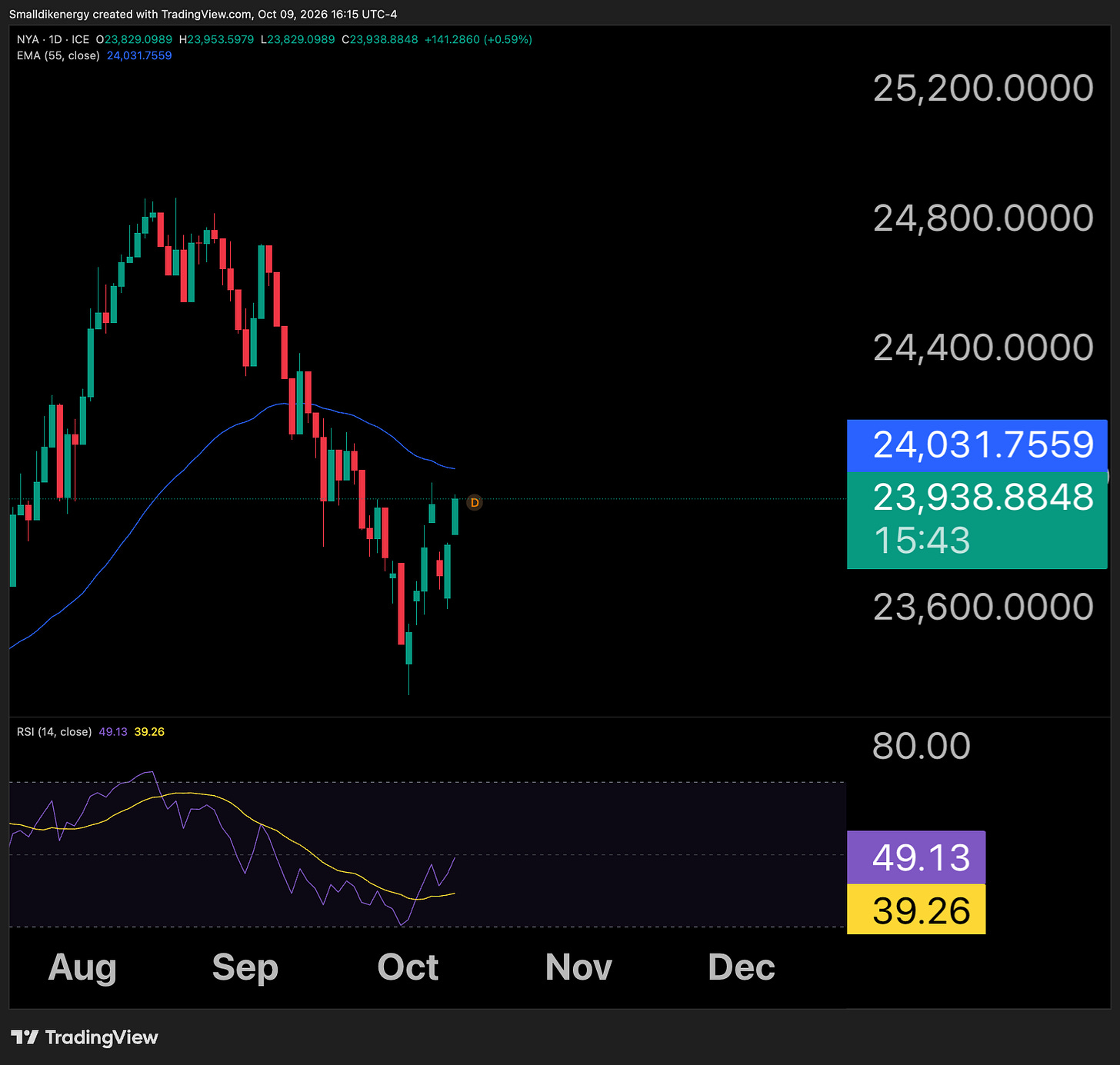
Task: Click the yellow 39.26 RSI axis label
Action: (916, 910)
